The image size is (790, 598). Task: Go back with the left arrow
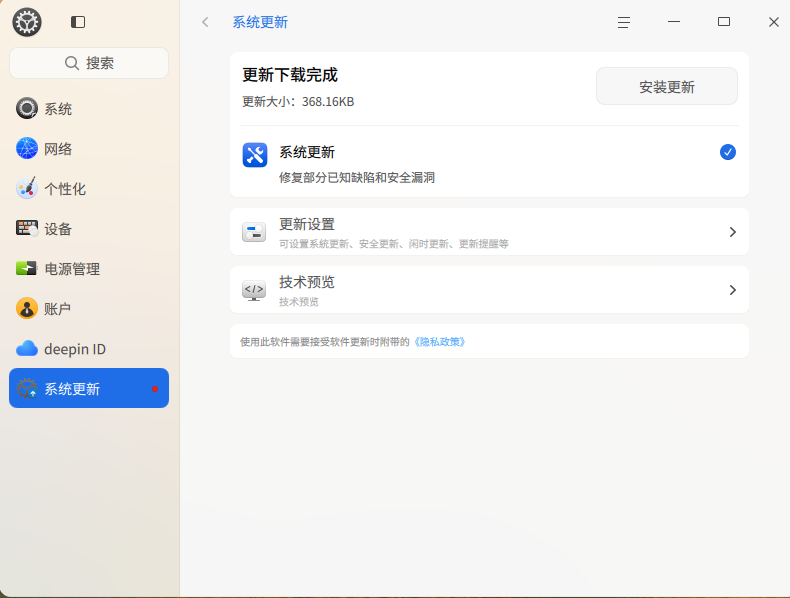tap(205, 22)
